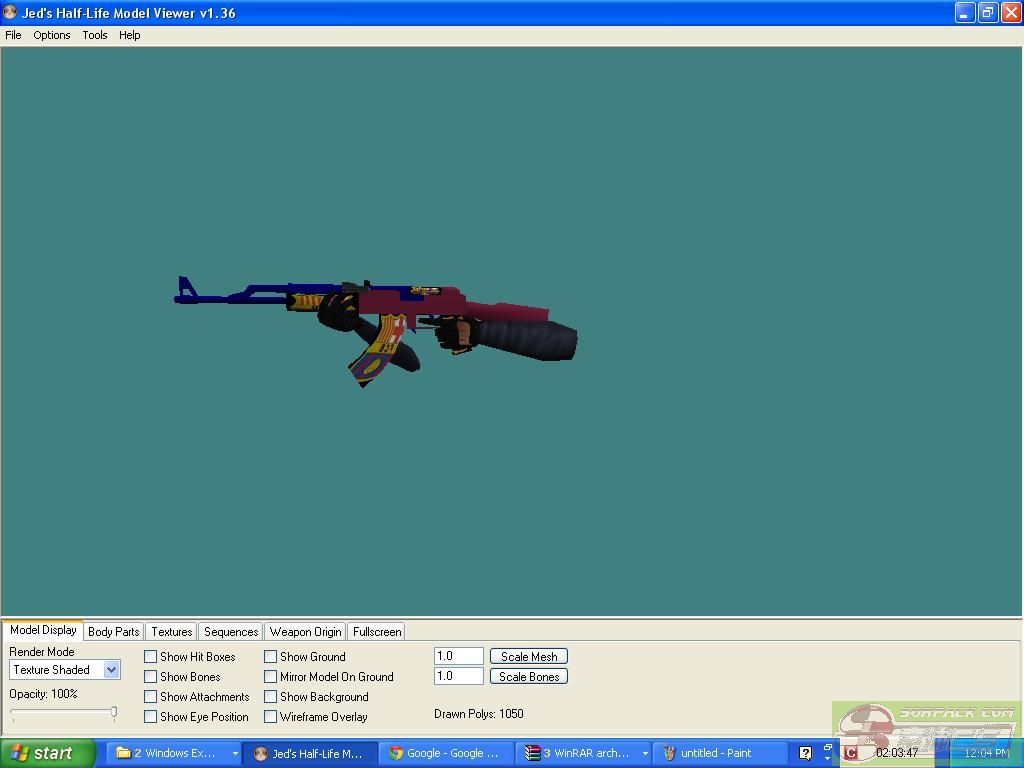Select the Model Display tab
This screenshot has width=1024, height=768.
click(43, 630)
